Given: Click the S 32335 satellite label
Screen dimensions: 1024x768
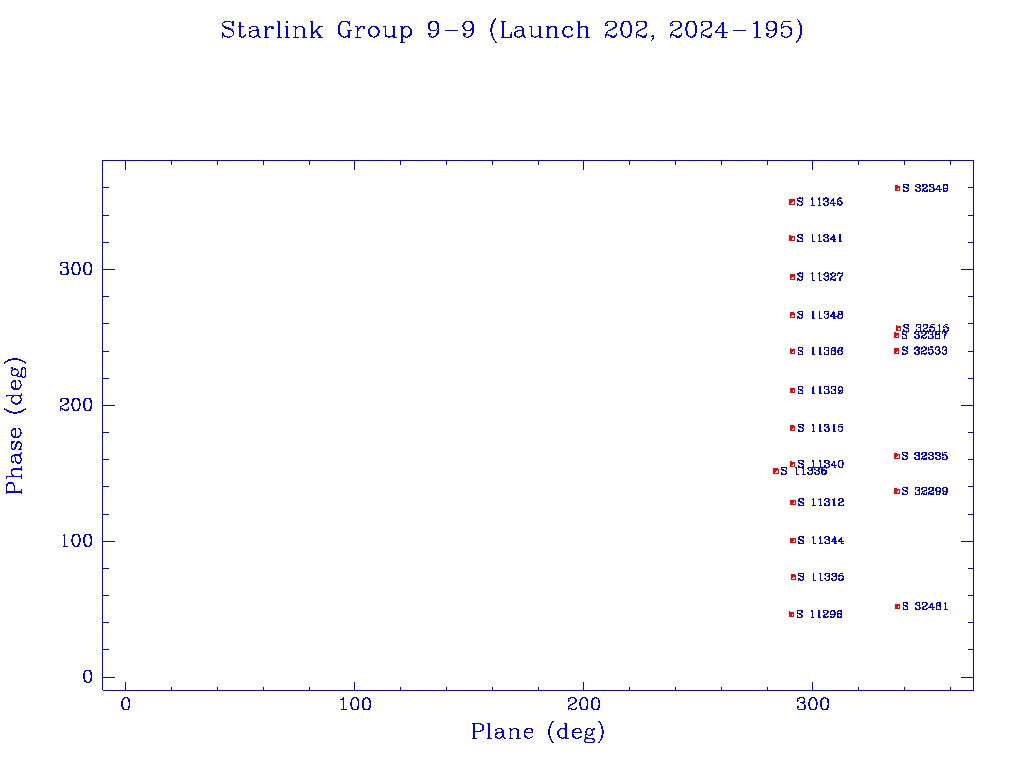Looking at the screenshot, I should pyautogui.click(x=924, y=456).
